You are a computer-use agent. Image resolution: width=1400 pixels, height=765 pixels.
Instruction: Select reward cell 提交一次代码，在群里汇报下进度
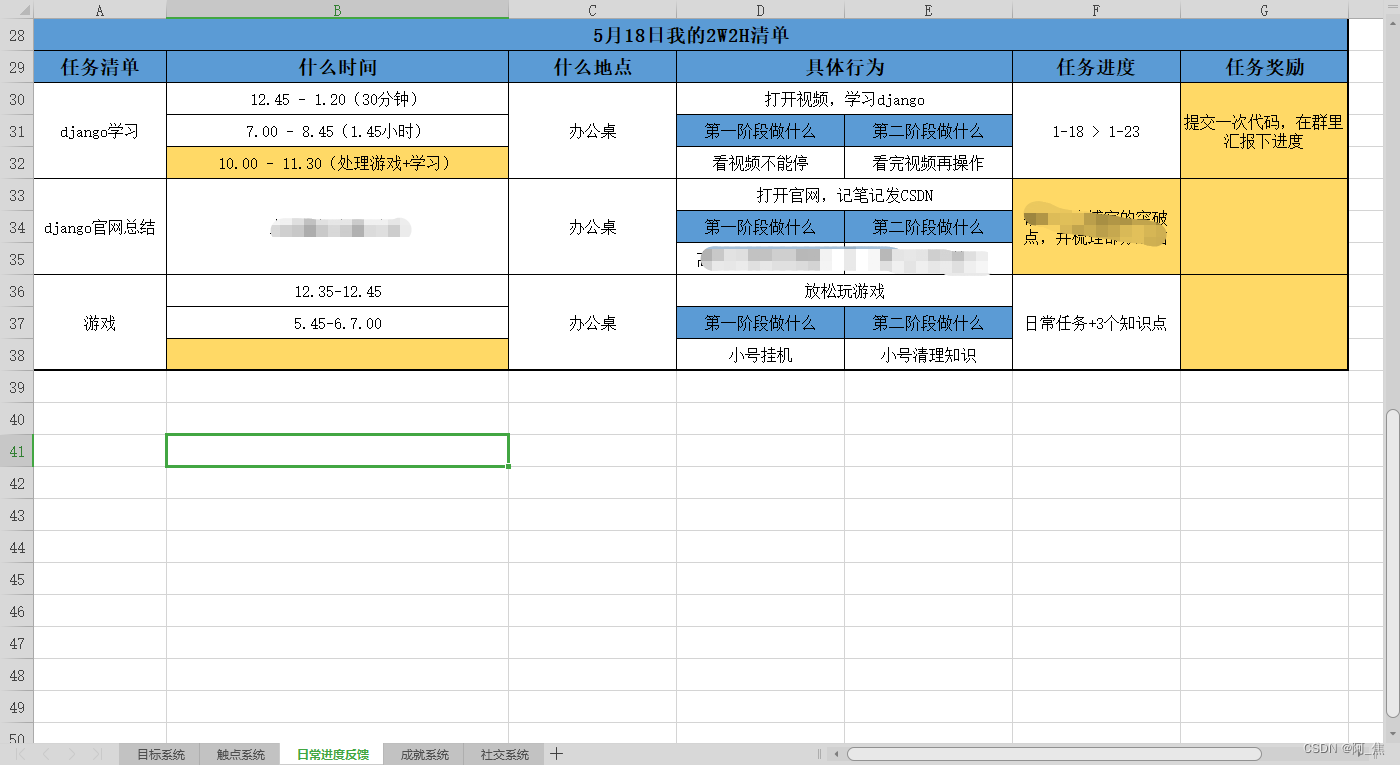point(1264,131)
